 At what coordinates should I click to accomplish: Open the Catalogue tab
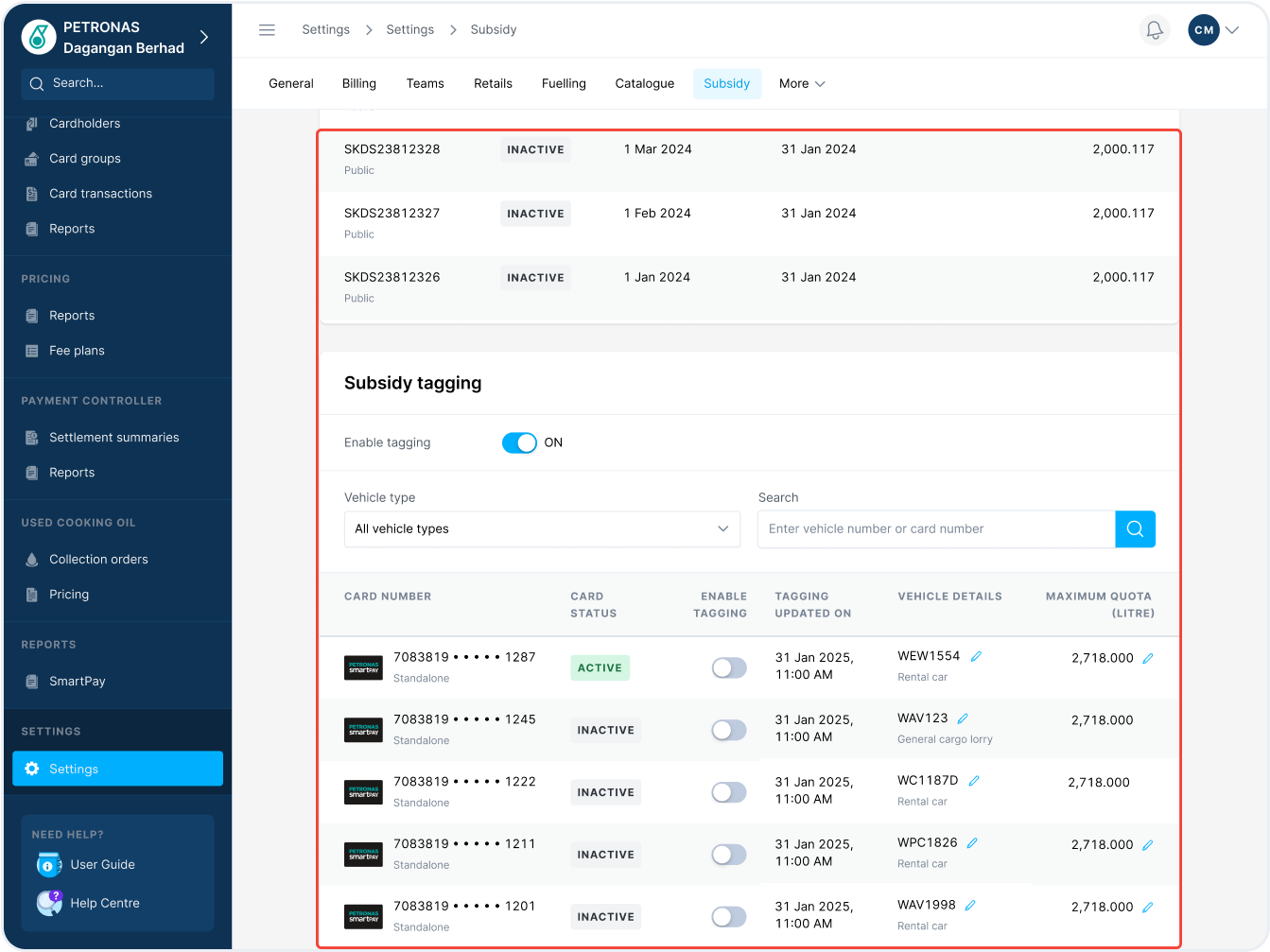[x=644, y=83]
